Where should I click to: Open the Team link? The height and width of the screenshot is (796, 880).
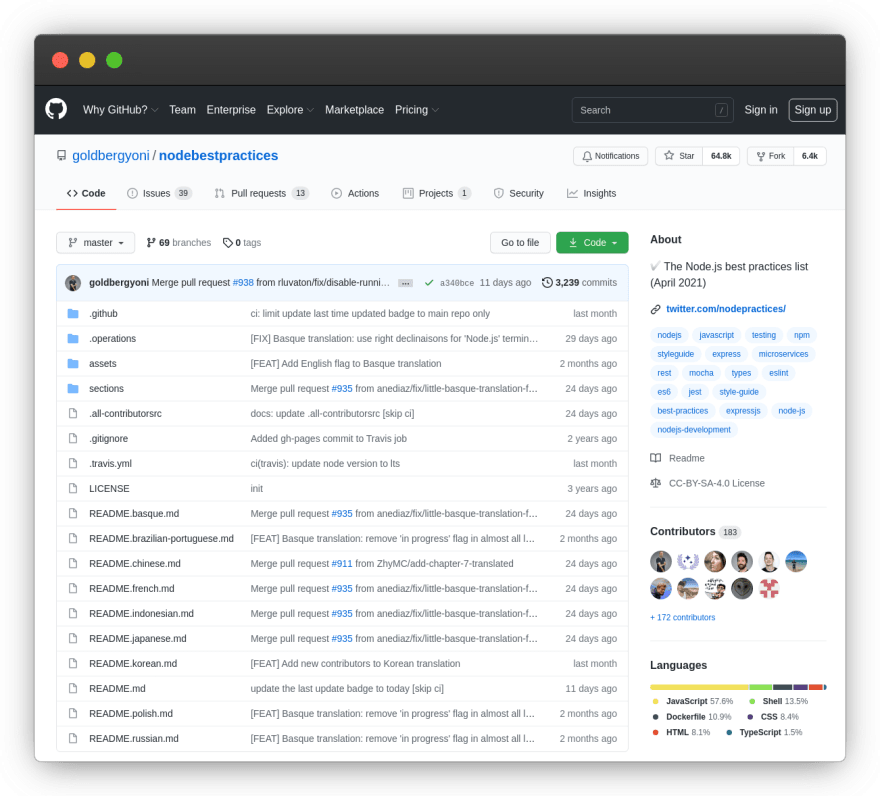(x=182, y=110)
